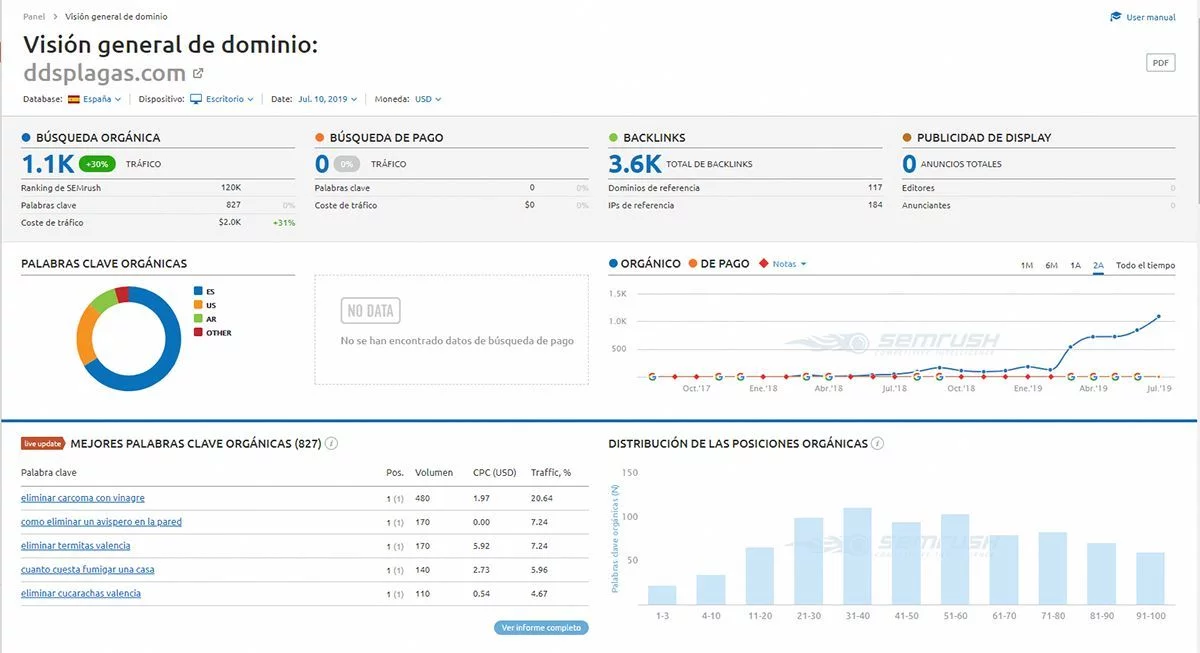This screenshot has width=1200, height=653.
Task: Click the PDF export button
Action: (x=1160, y=63)
